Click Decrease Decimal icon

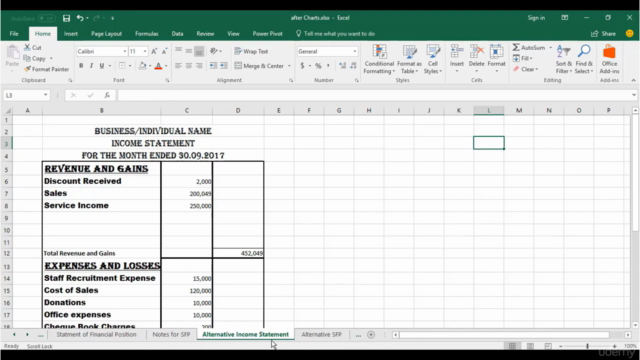coord(353,66)
